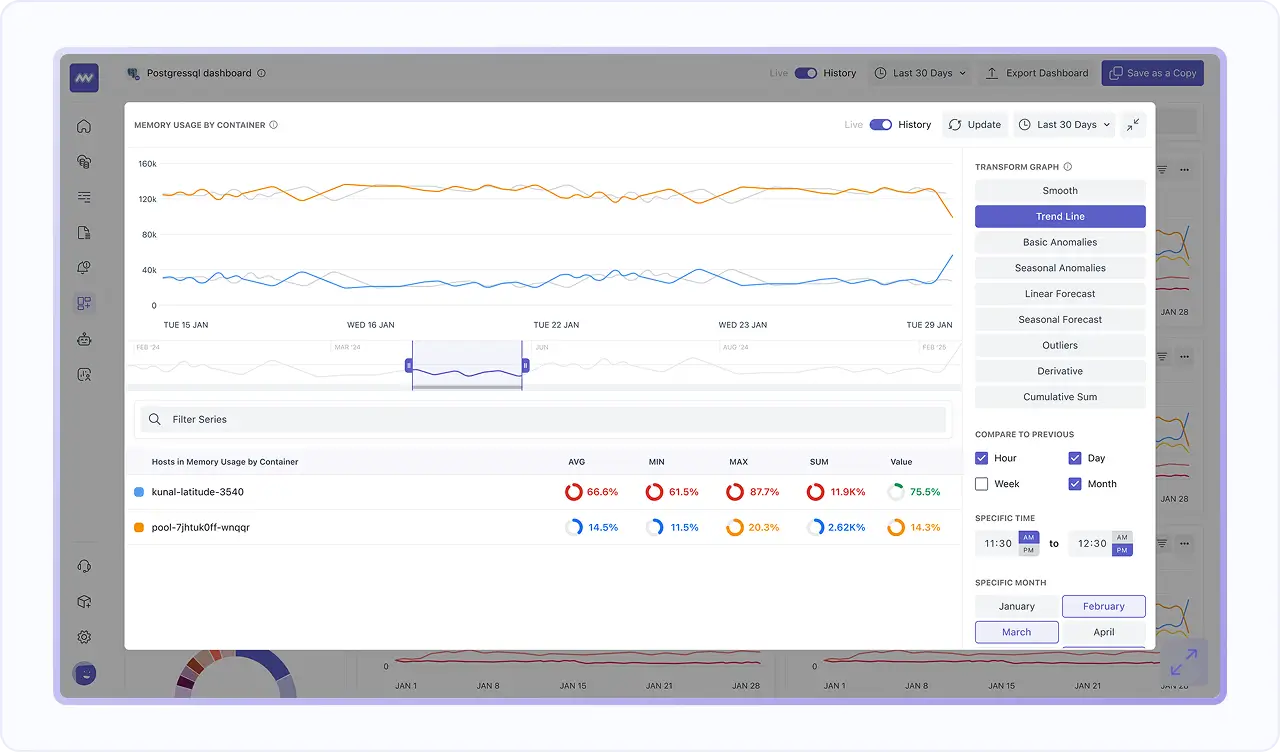Uncheck the Hour compare checkbox

(x=982, y=458)
